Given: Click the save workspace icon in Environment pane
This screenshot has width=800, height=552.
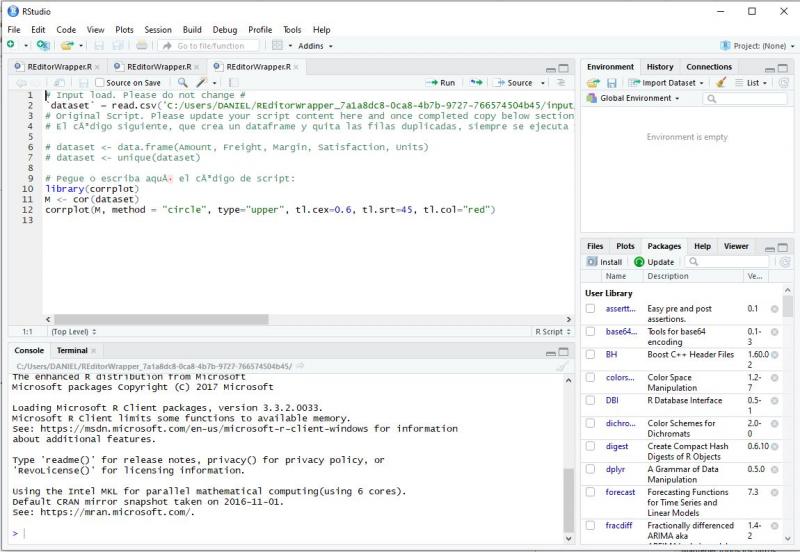Looking at the screenshot, I should [612, 83].
